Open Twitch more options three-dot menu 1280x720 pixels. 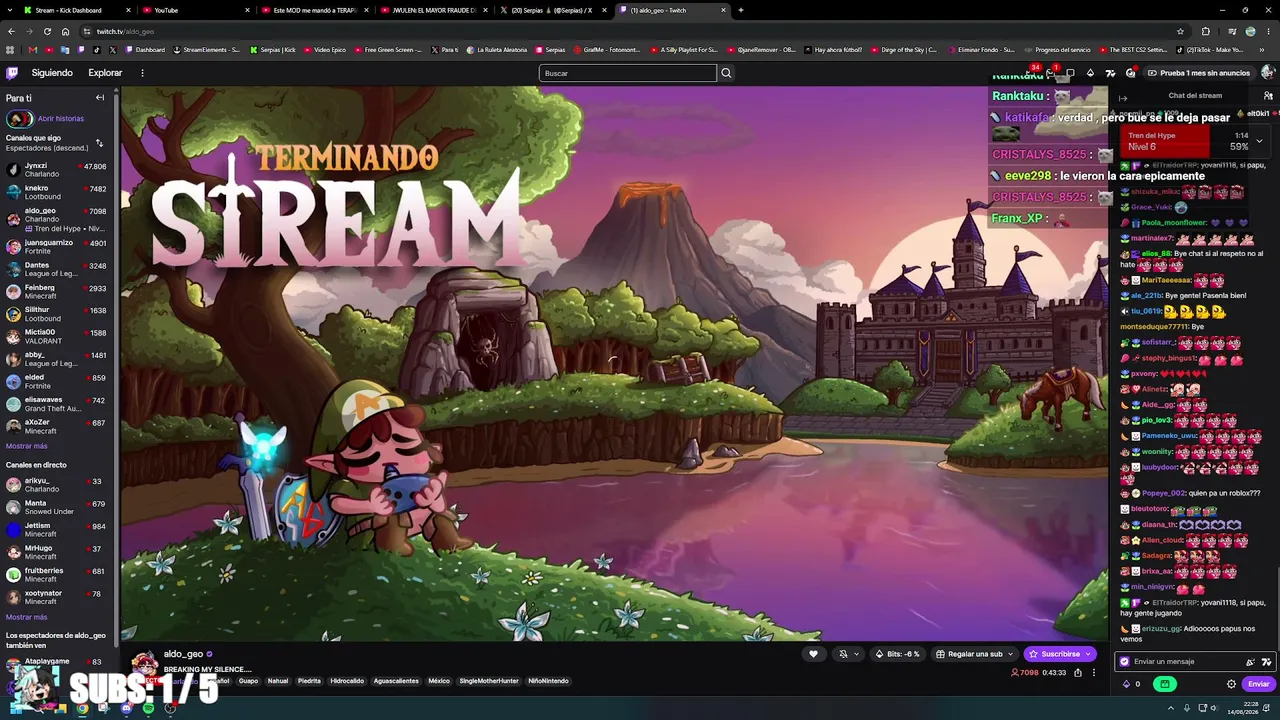coord(142,73)
